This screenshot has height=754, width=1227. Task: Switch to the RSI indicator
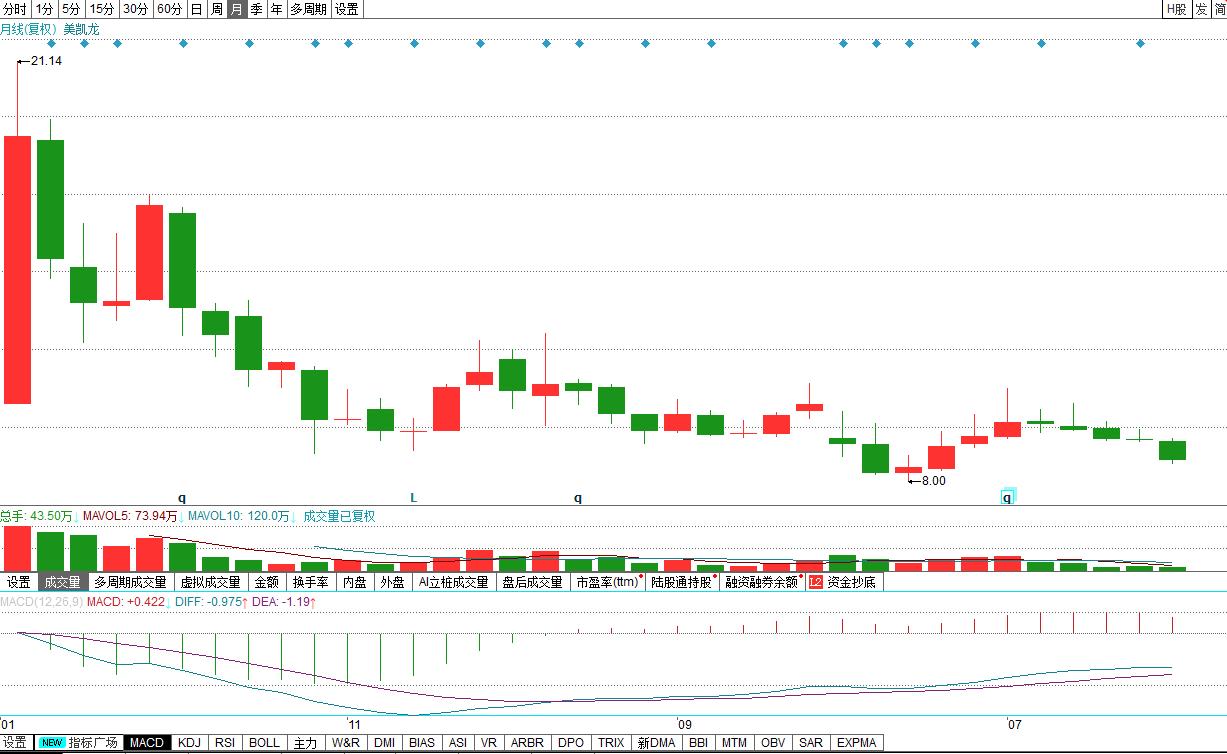[x=225, y=743]
